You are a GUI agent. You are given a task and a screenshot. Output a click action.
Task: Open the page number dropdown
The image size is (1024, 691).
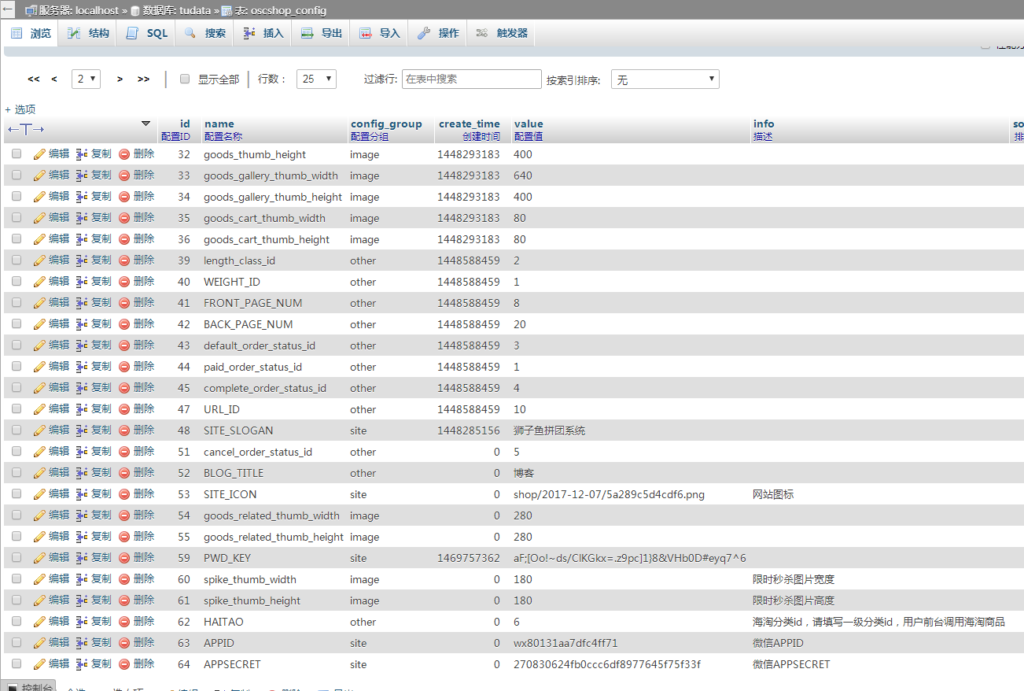click(87, 79)
